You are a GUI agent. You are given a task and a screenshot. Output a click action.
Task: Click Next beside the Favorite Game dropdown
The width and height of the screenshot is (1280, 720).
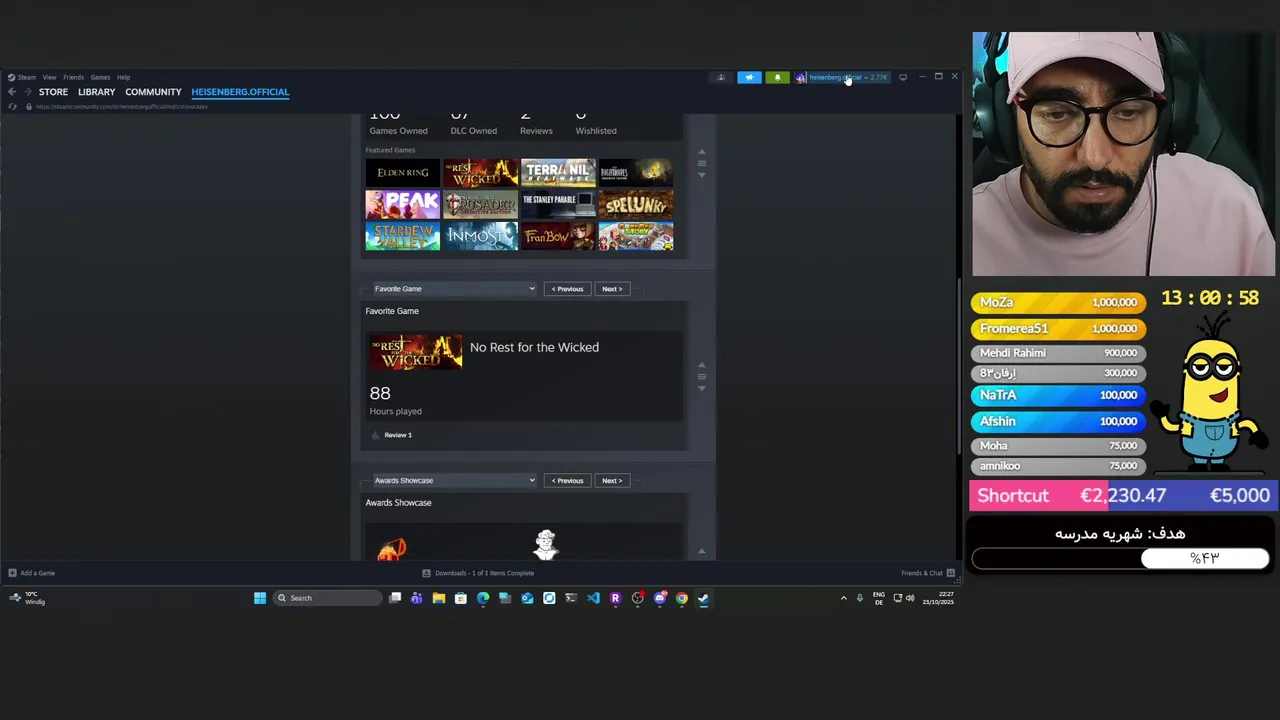click(x=612, y=289)
